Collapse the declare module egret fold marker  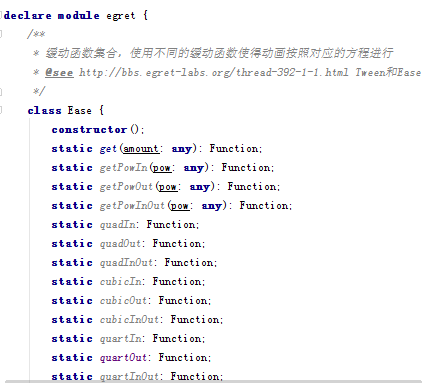[1, 15]
